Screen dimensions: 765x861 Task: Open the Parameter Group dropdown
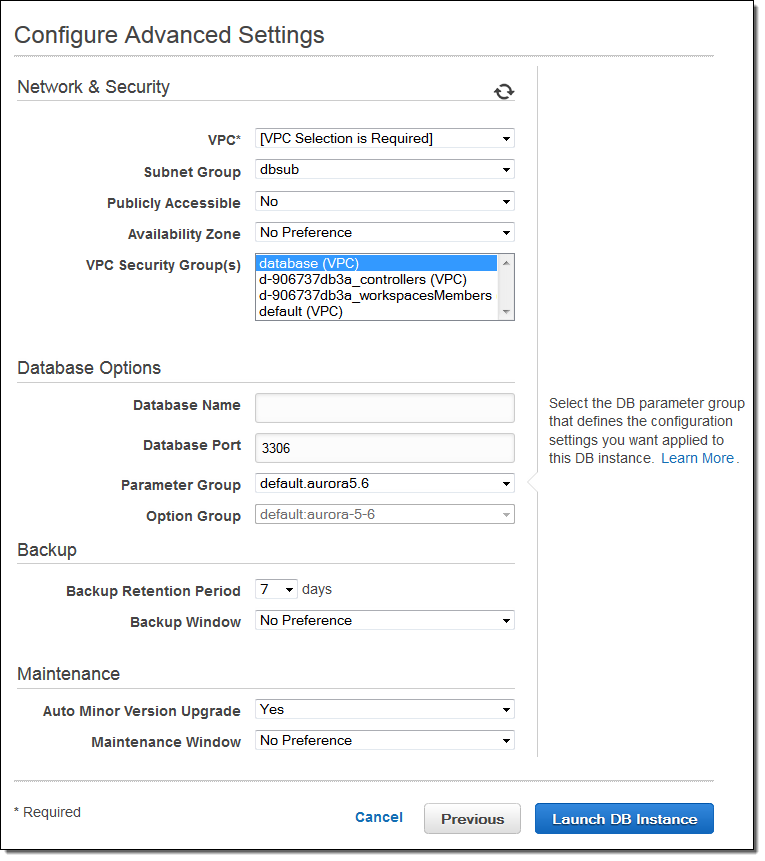point(385,484)
